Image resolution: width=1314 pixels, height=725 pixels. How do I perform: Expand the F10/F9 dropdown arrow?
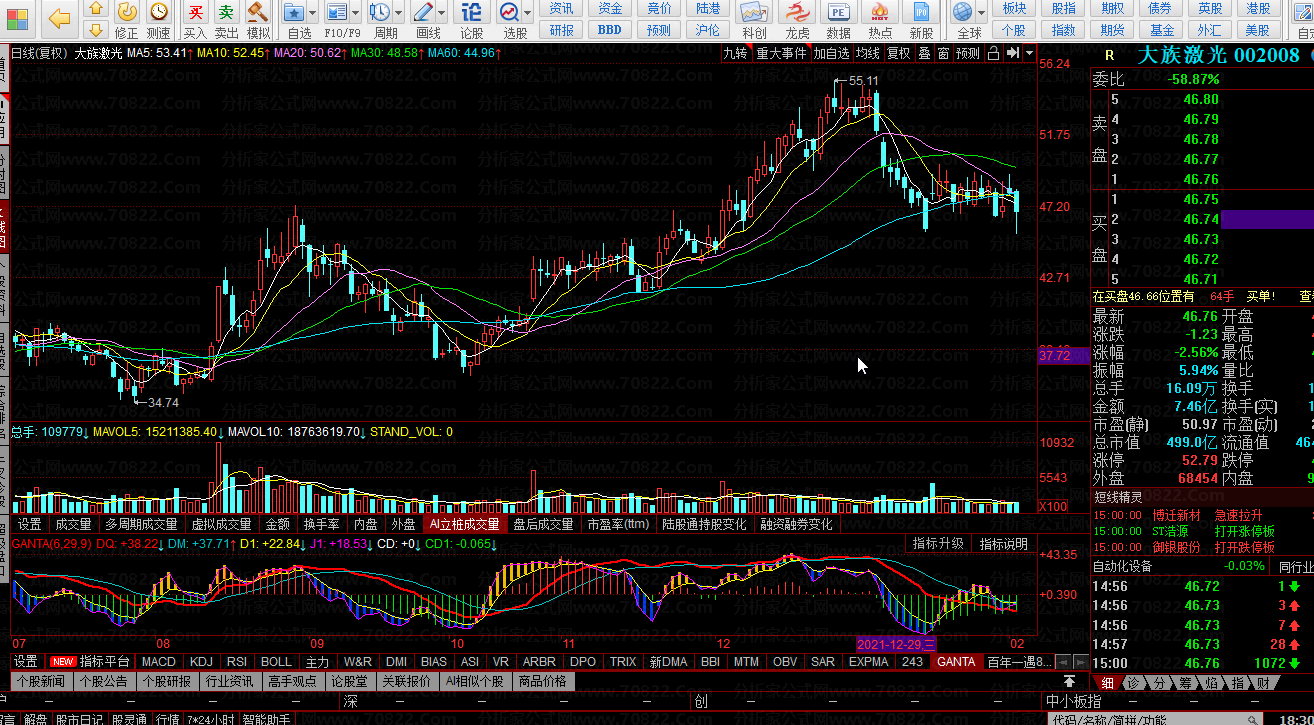(x=355, y=13)
